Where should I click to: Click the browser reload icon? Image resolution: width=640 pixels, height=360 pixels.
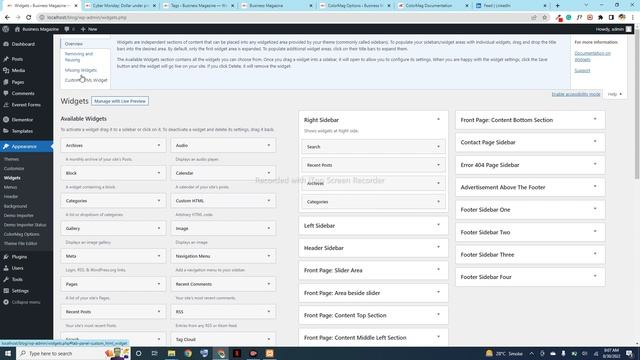[x=29, y=18]
